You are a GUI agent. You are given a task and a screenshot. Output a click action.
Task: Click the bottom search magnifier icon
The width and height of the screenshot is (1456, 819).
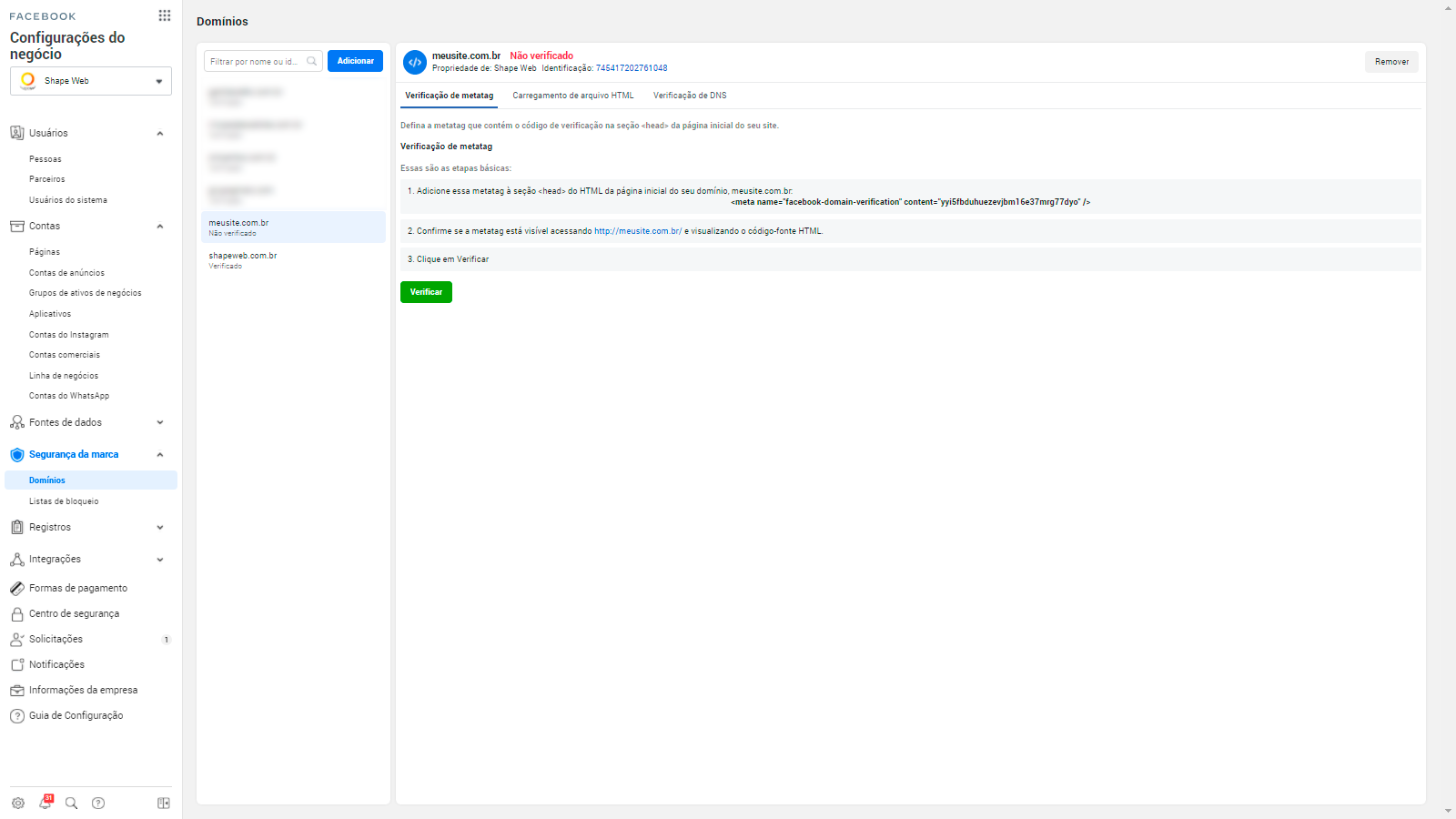pyautogui.click(x=71, y=803)
